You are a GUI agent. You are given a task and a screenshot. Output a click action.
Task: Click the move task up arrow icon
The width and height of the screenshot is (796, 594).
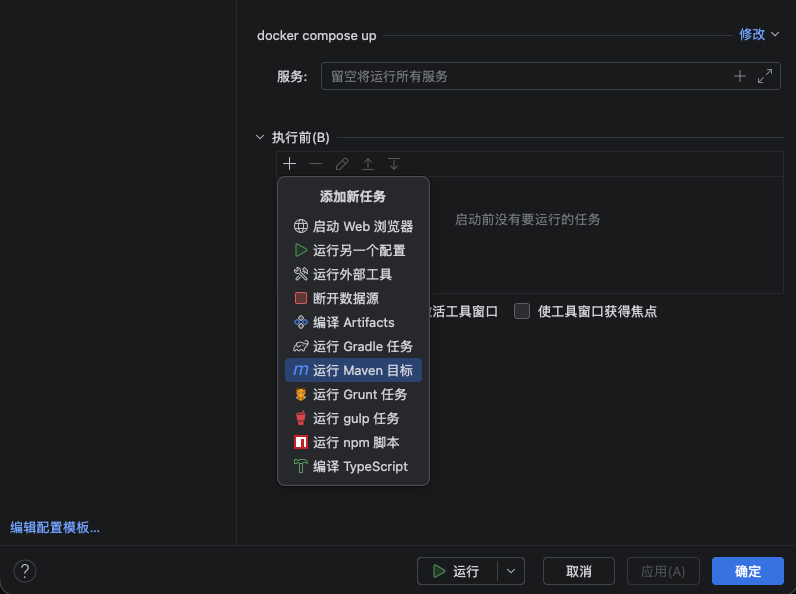pyautogui.click(x=368, y=163)
